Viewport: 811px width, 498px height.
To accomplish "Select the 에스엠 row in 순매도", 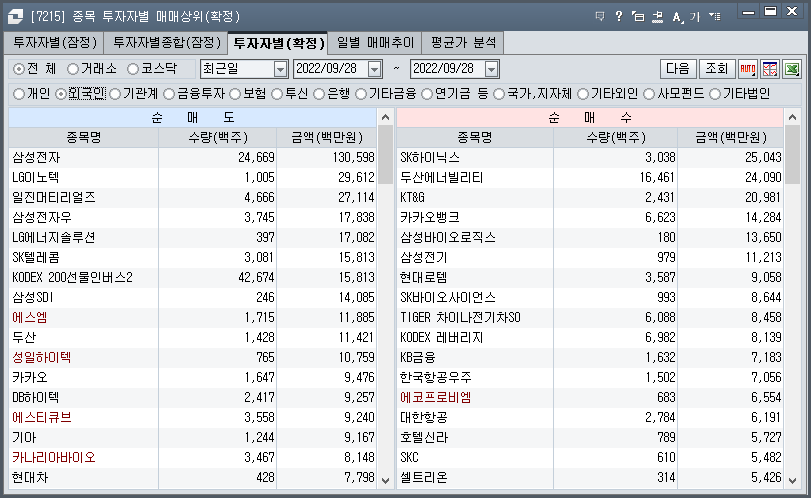I will pos(192,318).
